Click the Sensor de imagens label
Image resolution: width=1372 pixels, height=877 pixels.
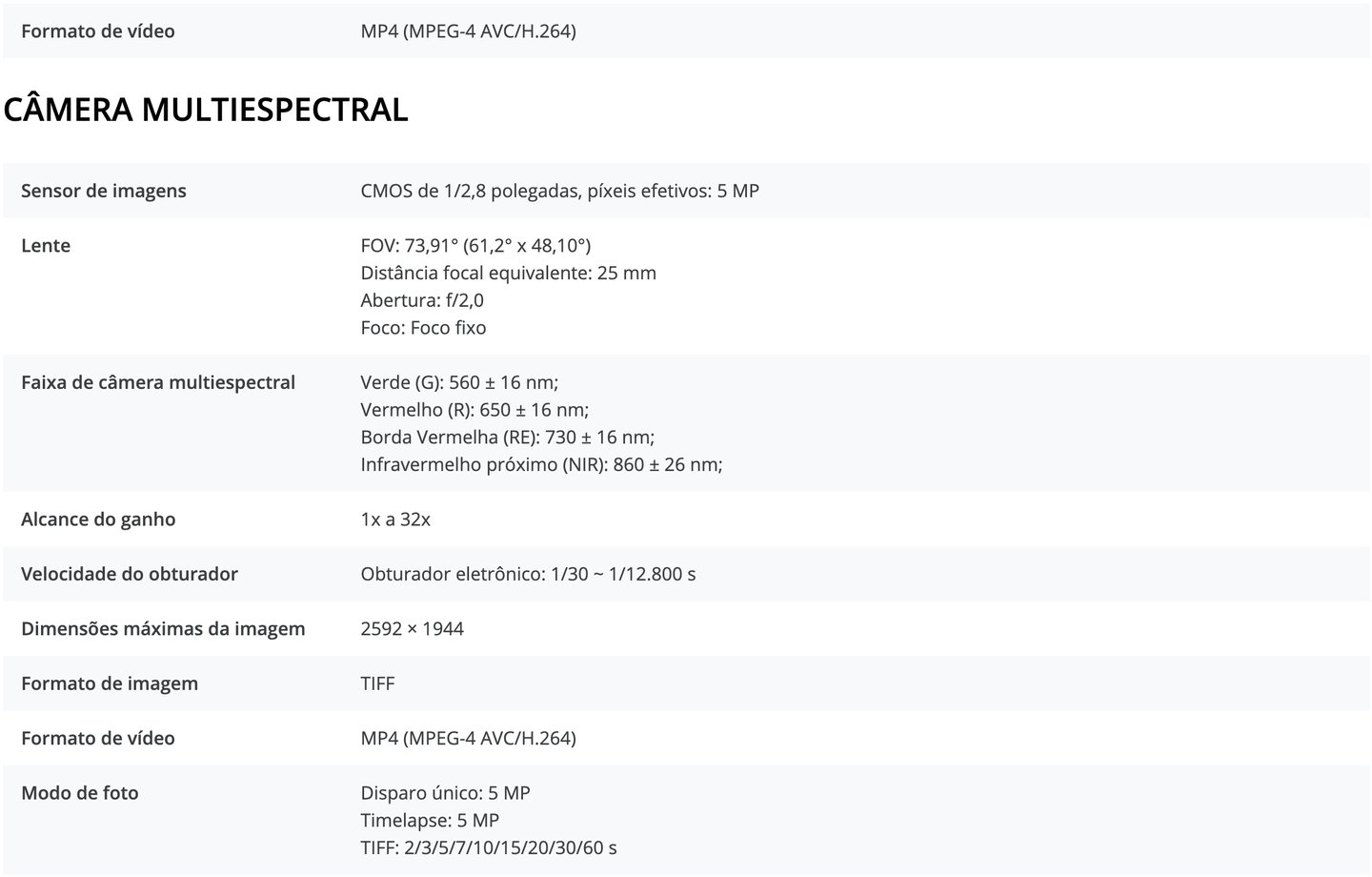click(104, 191)
